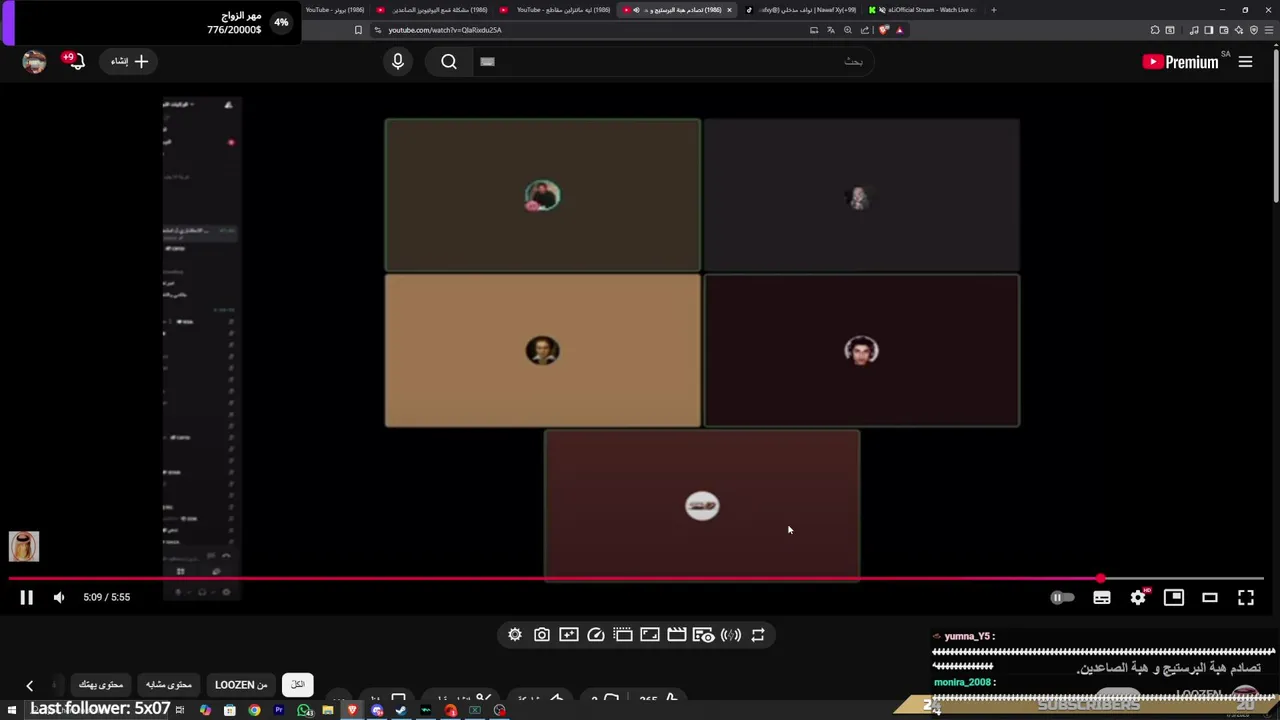Run search with the magnifier button
Image resolution: width=1280 pixels, height=720 pixels.
[449, 62]
